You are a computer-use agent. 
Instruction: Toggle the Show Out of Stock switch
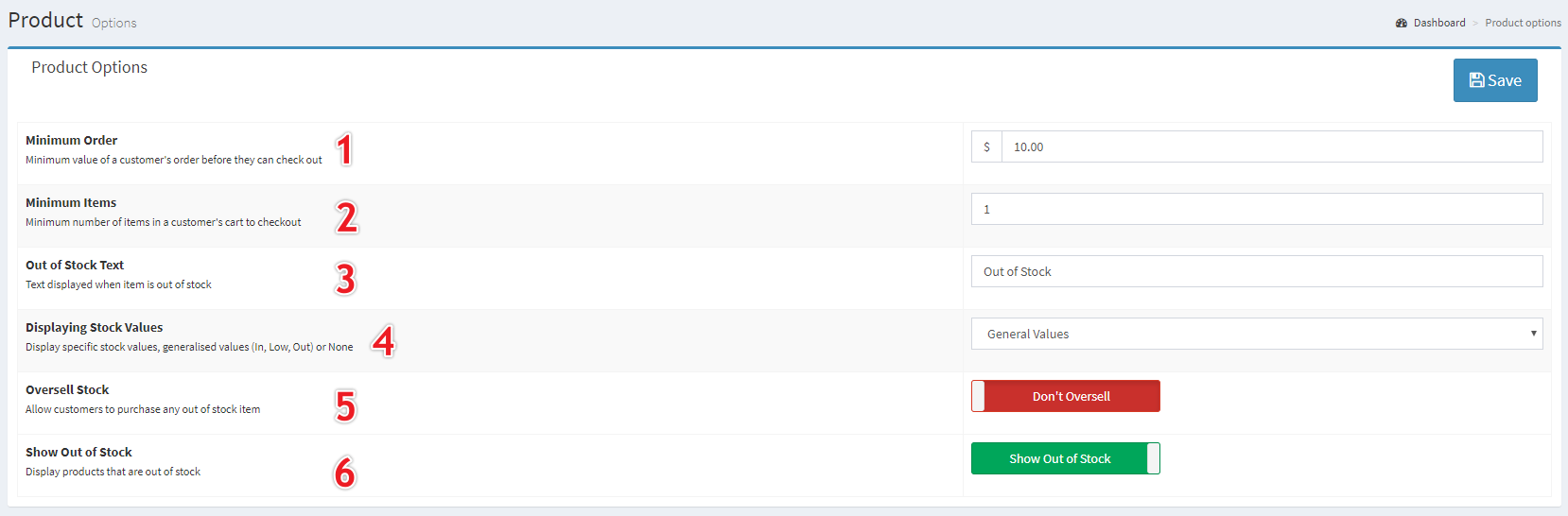pyautogui.click(x=1066, y=458)
